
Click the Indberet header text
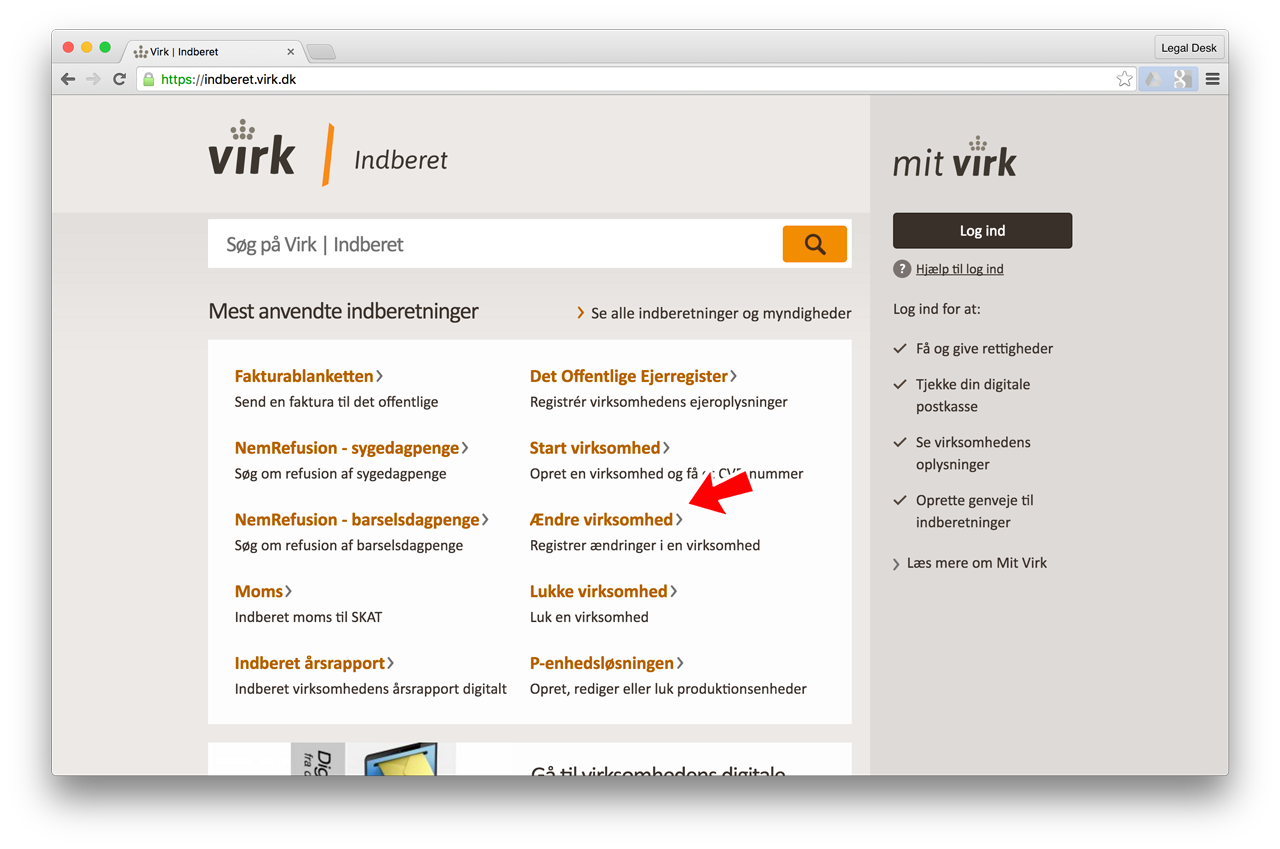pos(401,160)
